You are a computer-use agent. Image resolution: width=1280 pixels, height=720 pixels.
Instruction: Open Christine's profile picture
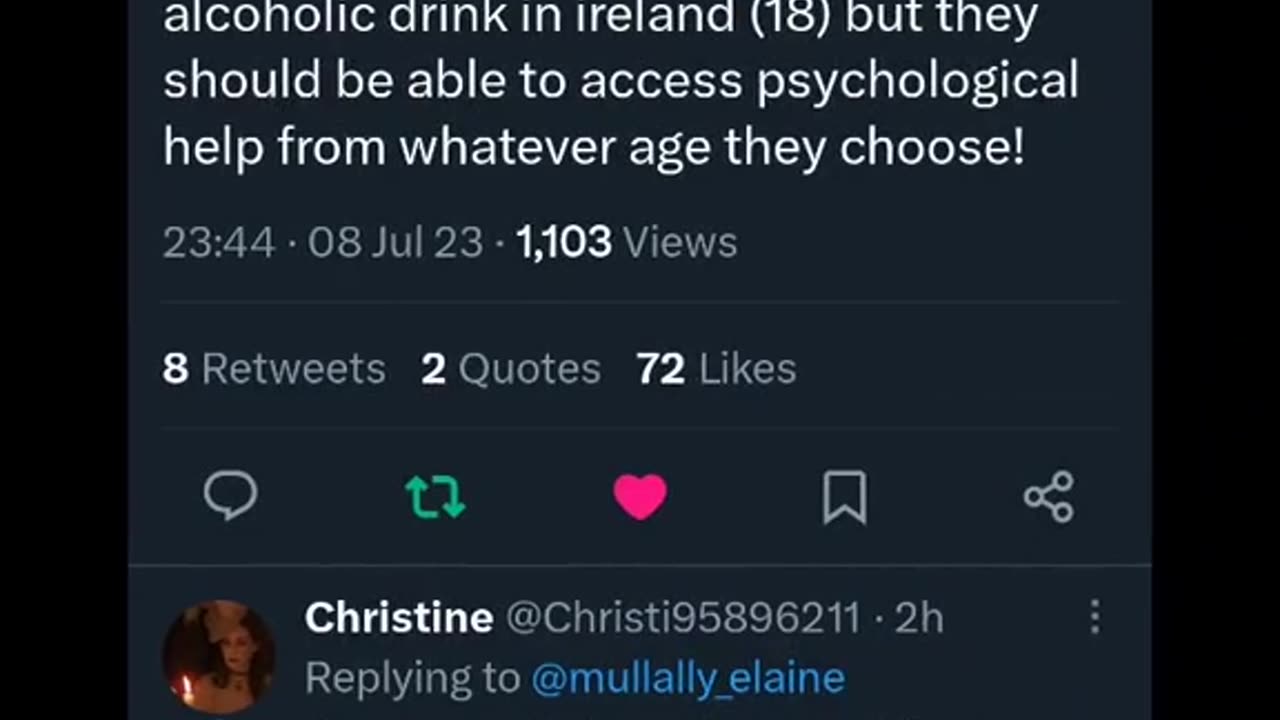coord(218,657)
